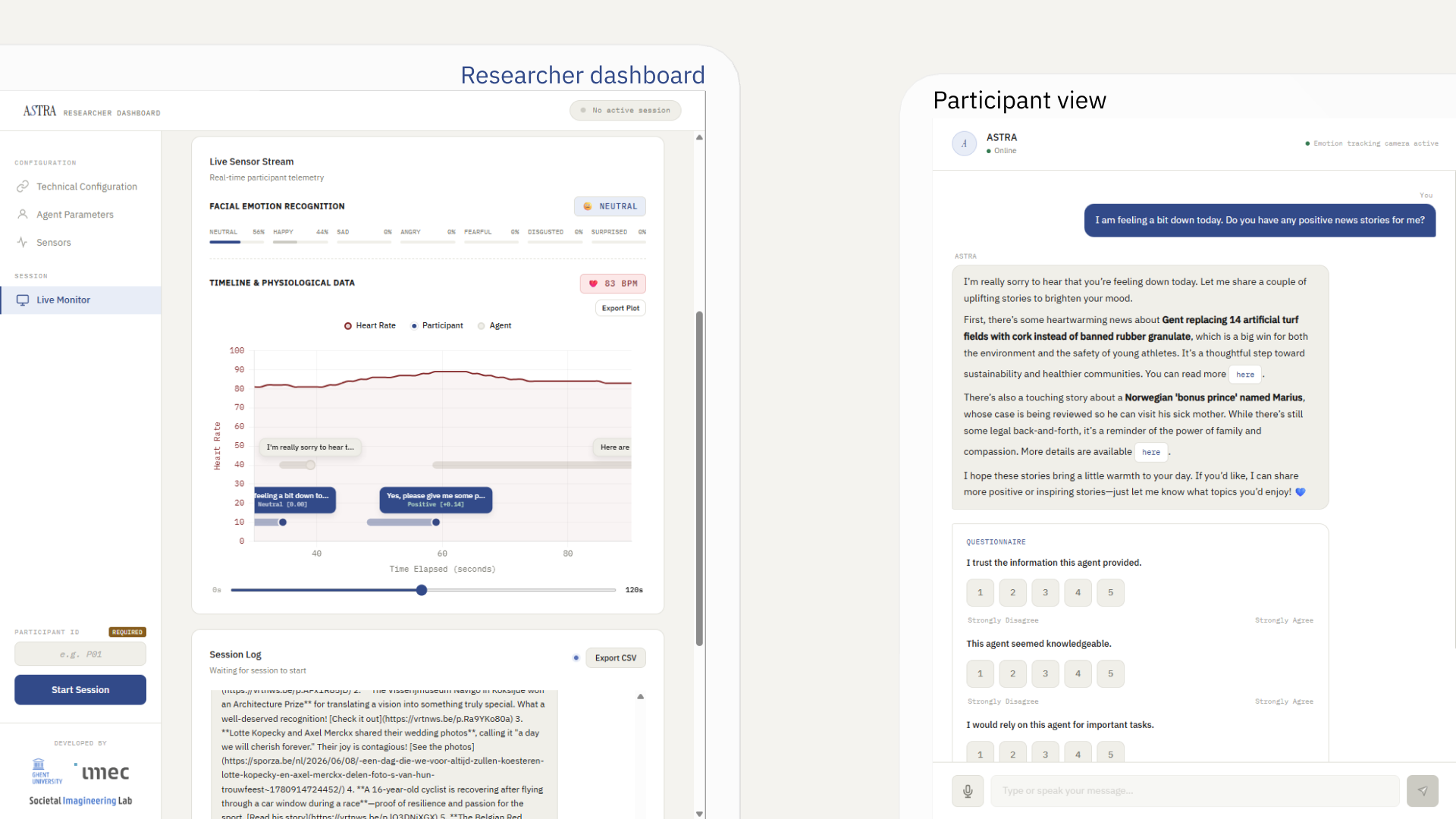Rate agent knowledgeable as 4
Viewport: 1456px width, 819px height.
pyautogui.click(x=1078, y=674)
